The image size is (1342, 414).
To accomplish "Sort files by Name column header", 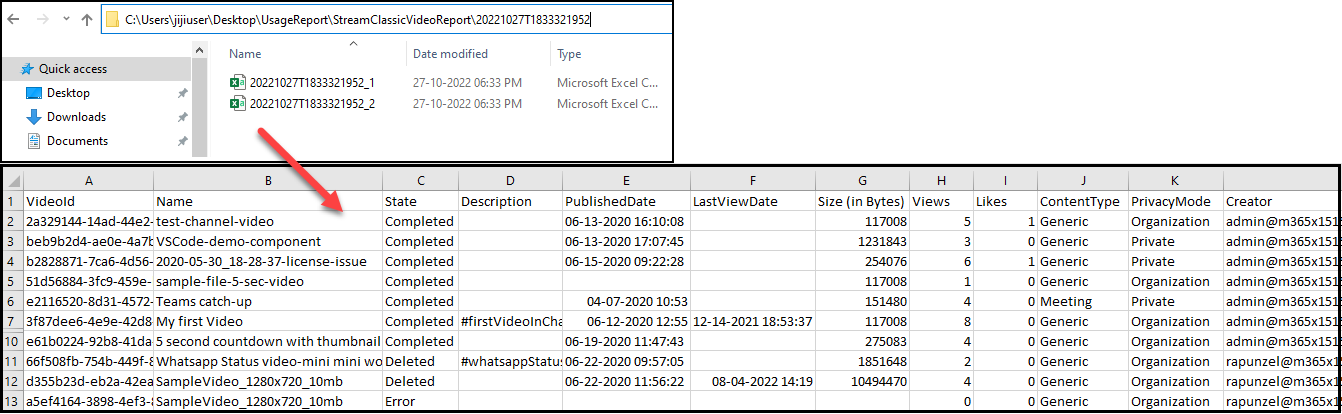I will click(245, 54).
